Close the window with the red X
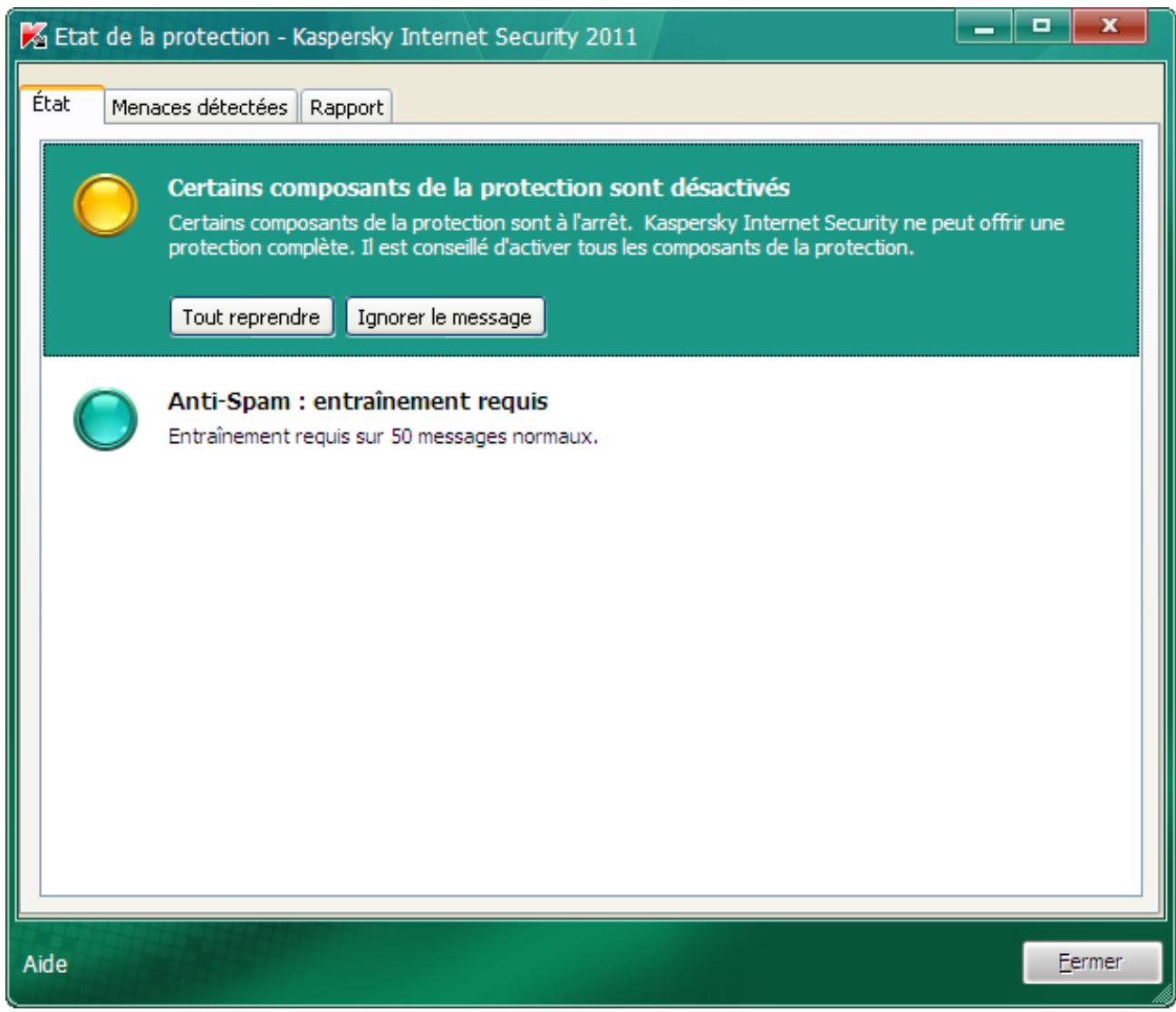Viewport: 1176px width, 1012px height. coord(1111,28)
